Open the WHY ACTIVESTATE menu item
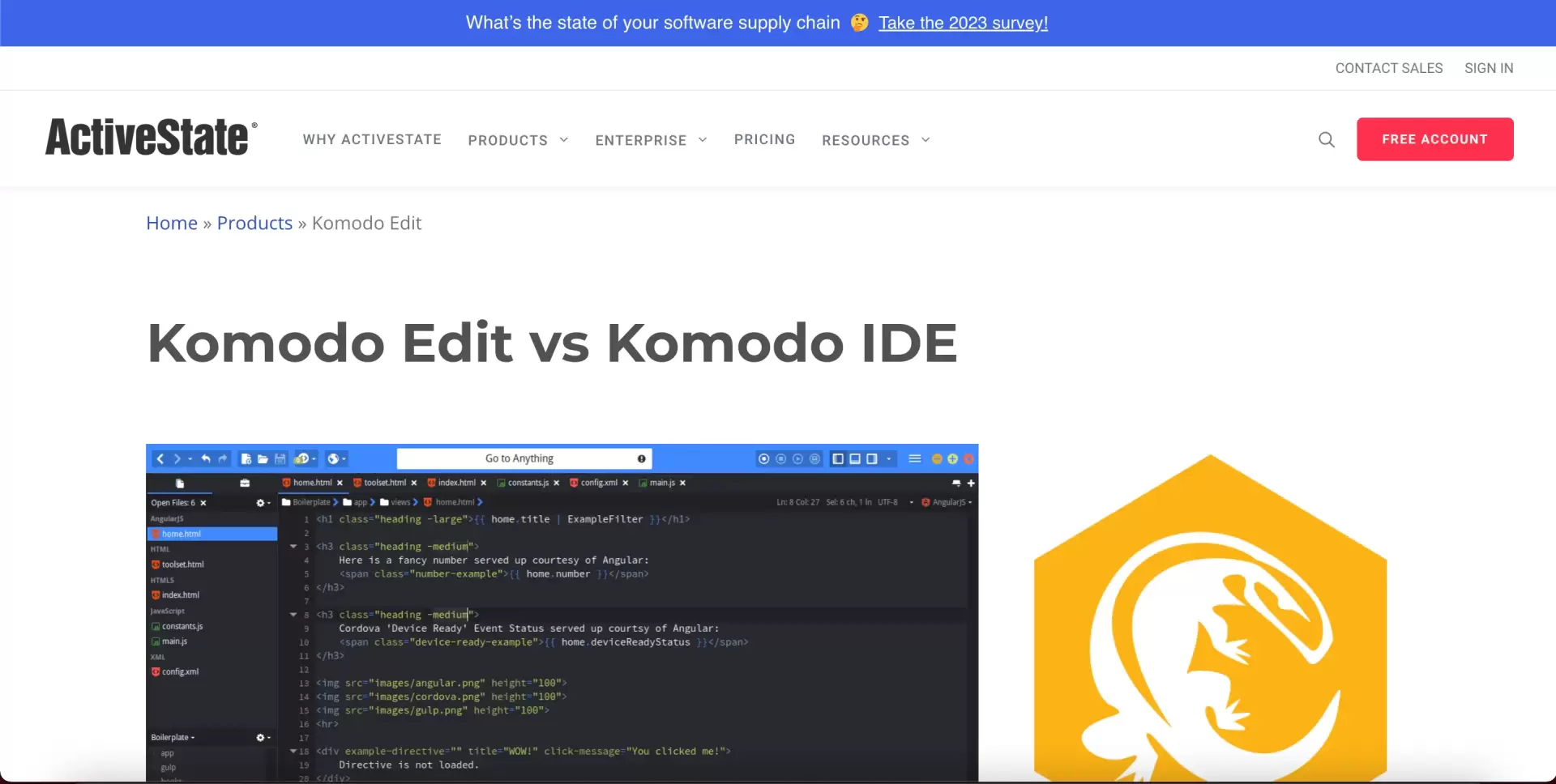Image resolution: width=1556 pixels, height=784 pixels. [372, 139]
